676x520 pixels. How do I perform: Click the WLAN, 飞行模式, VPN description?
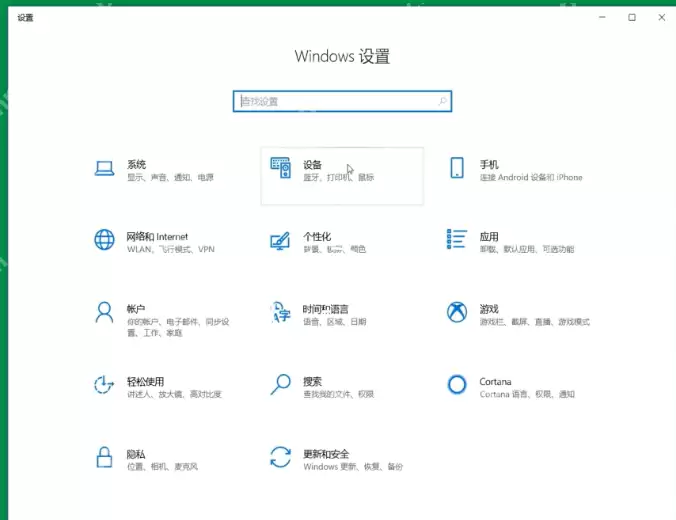pos(171,249)
